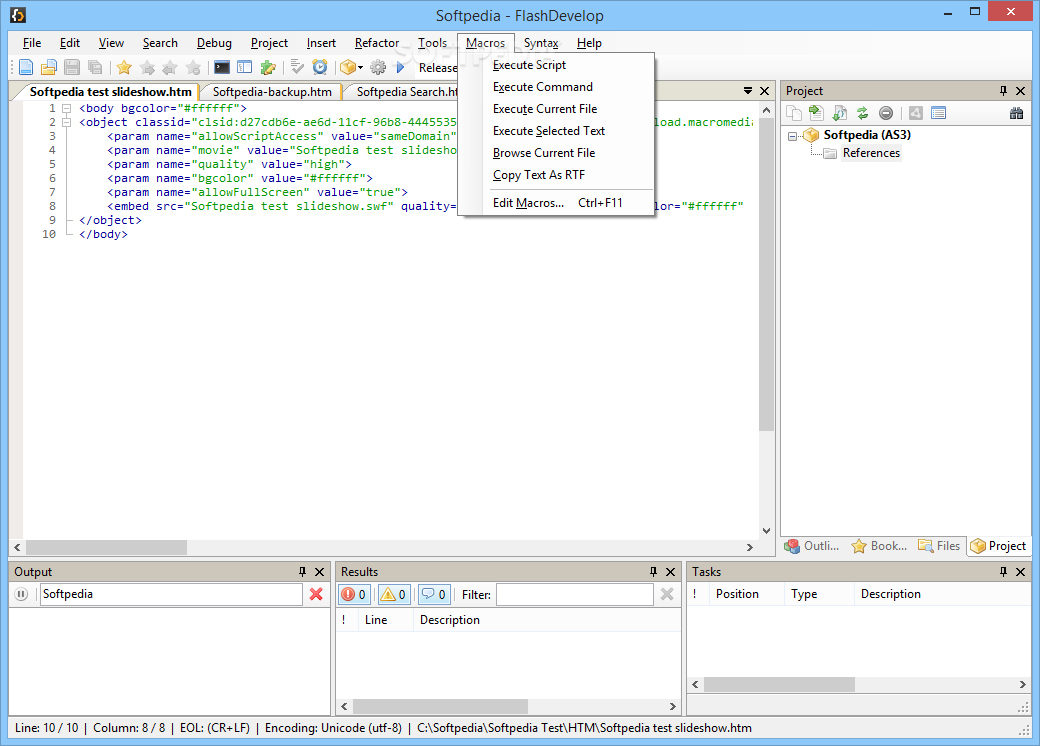Toggle bookmark with the gold star icon

(x=124, y=67)
